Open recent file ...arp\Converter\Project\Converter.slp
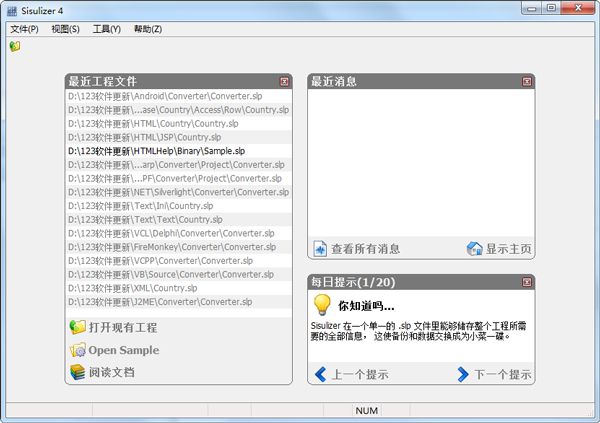 pos(179,165)
